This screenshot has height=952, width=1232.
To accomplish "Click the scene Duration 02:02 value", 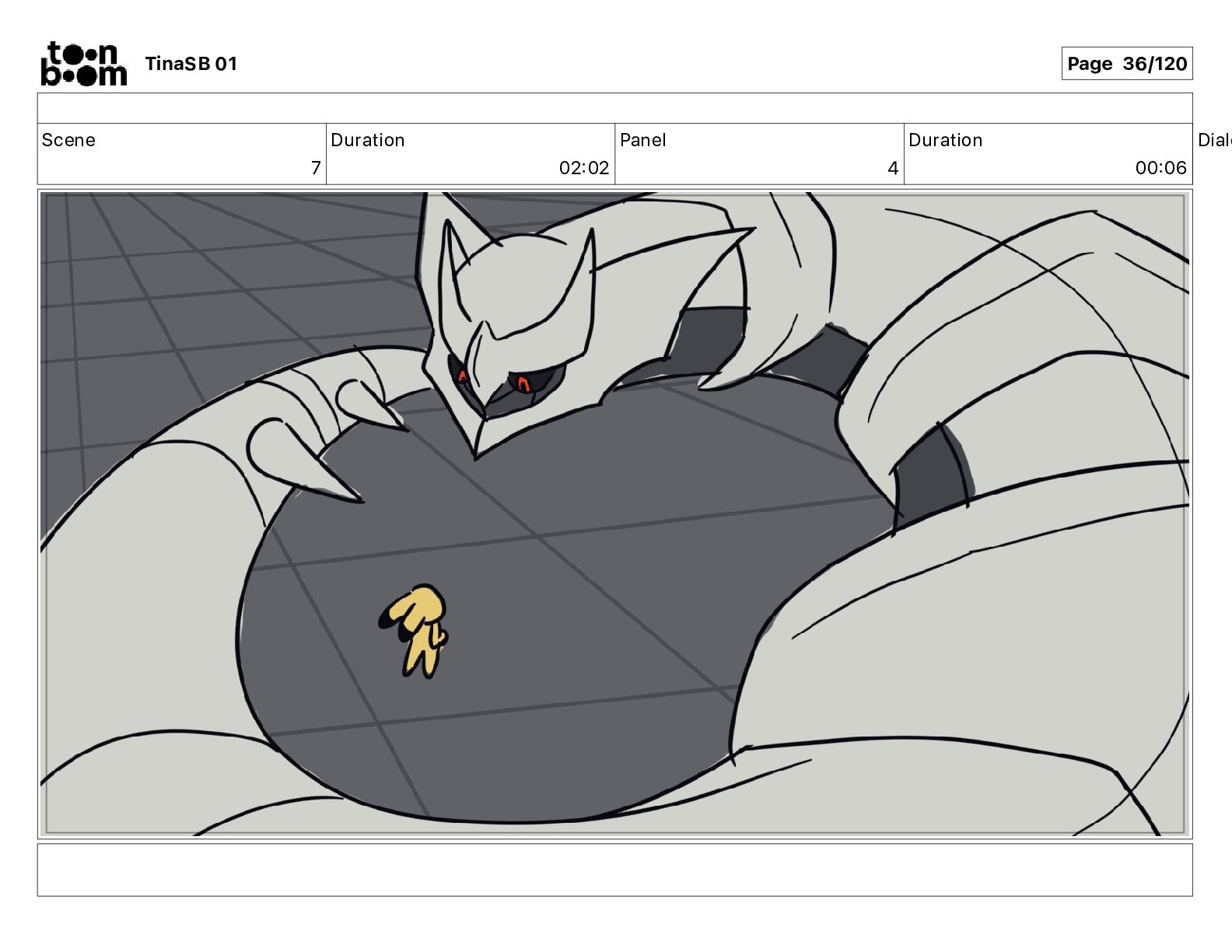I will pyautogui.click(x=583, y=168).
